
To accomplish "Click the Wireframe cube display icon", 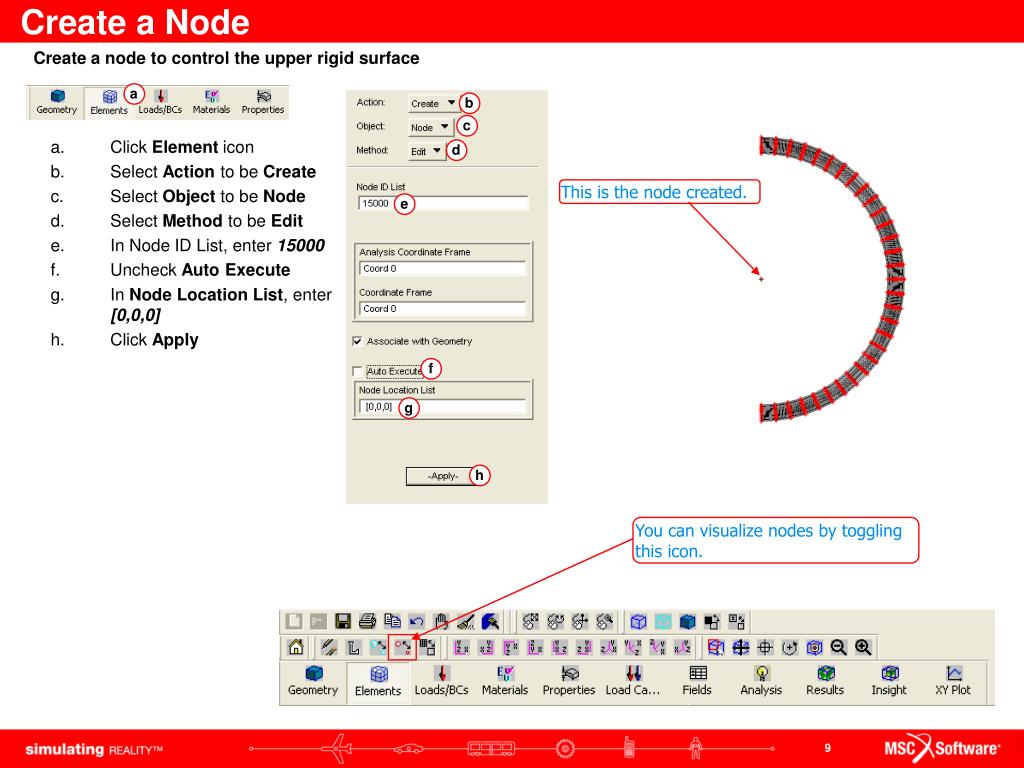I will click(639, 621).
